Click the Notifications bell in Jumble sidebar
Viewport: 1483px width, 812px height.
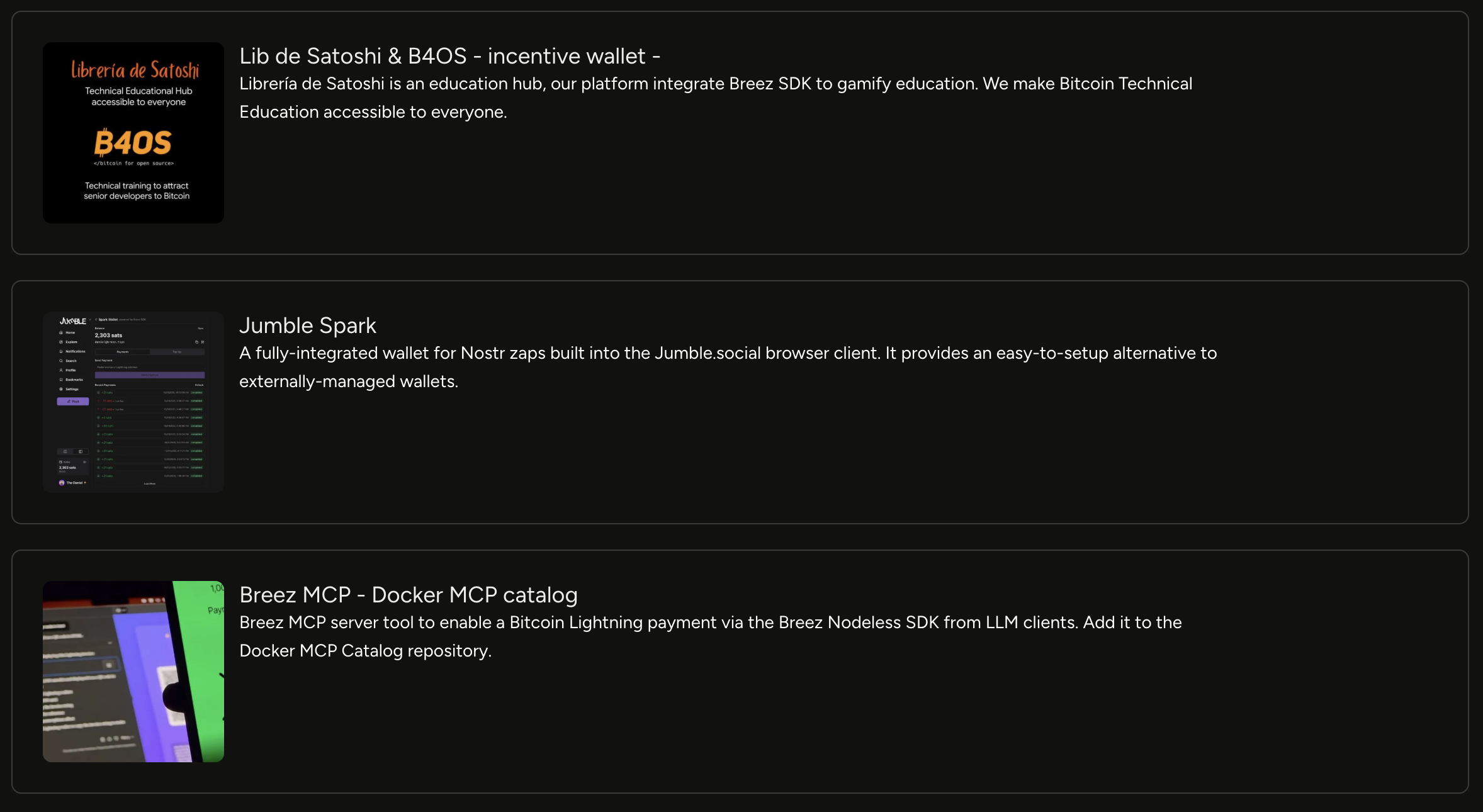62,351
